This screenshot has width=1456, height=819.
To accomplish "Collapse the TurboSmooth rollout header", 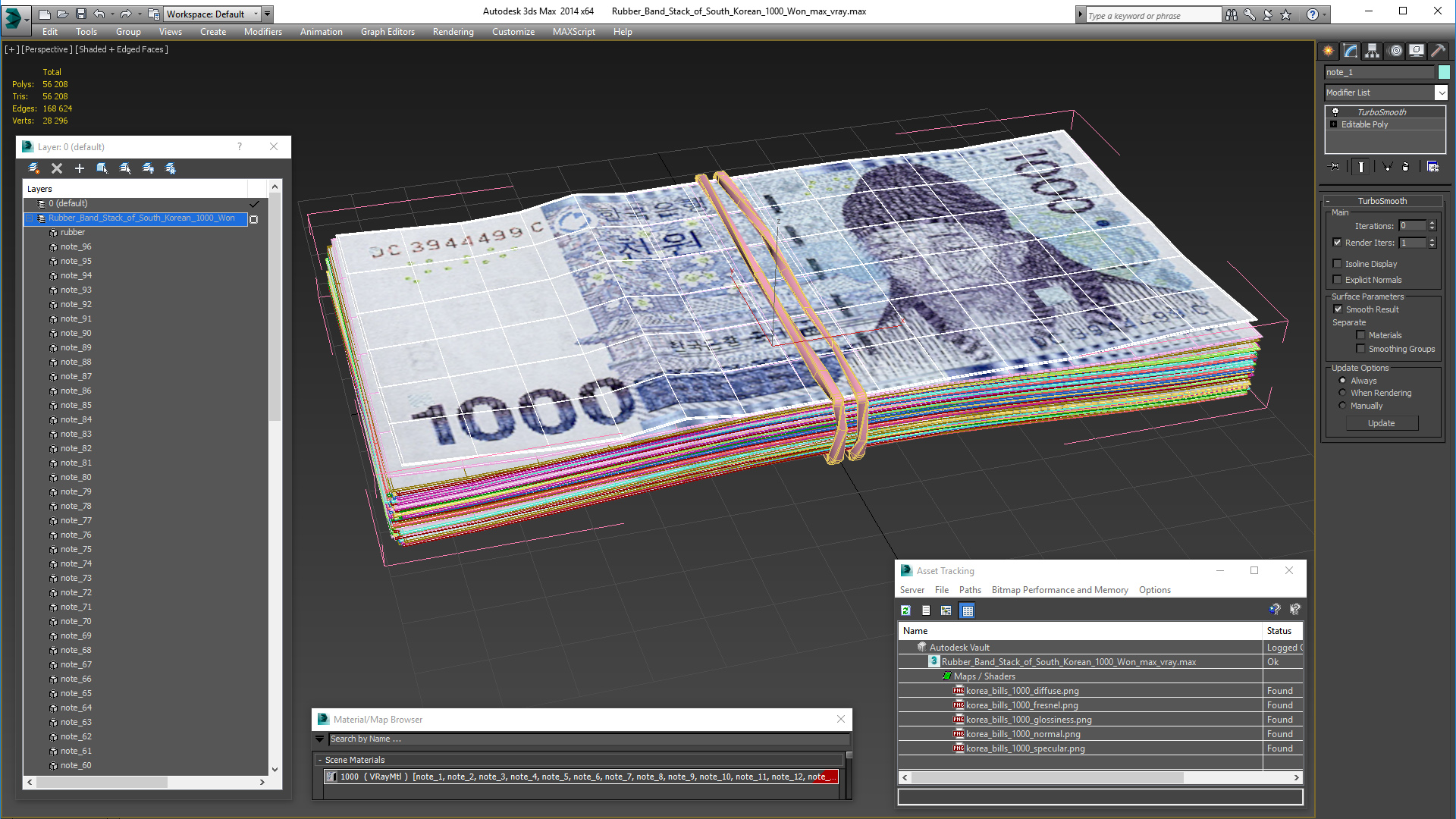I will point(1382,201).
